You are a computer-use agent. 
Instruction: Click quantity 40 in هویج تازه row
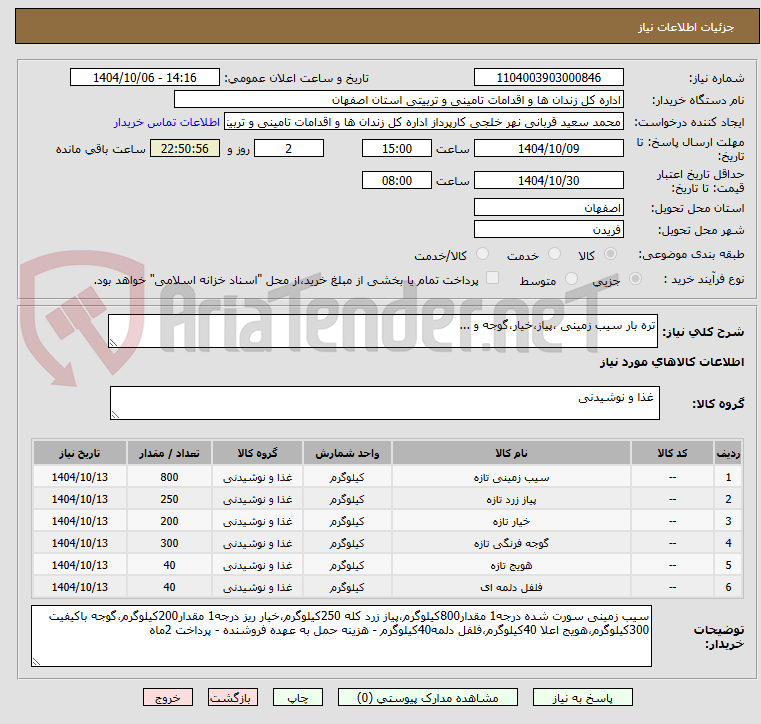coord(169,565)
